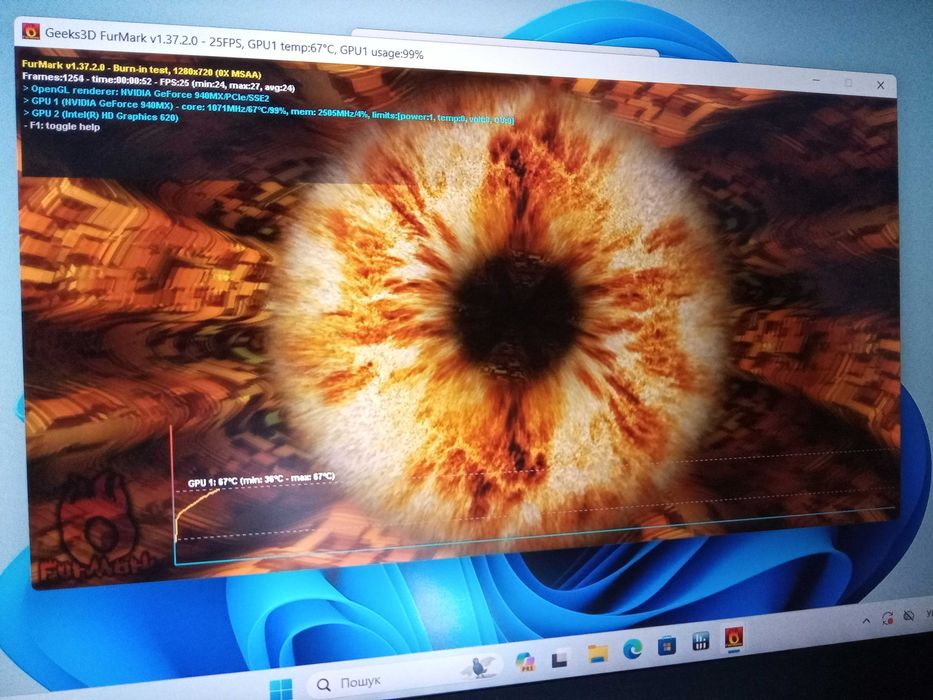Click the FurMark flame icon in title bar
The height and width of the screenshot is (700, 933).
click(x=31, y=31)
